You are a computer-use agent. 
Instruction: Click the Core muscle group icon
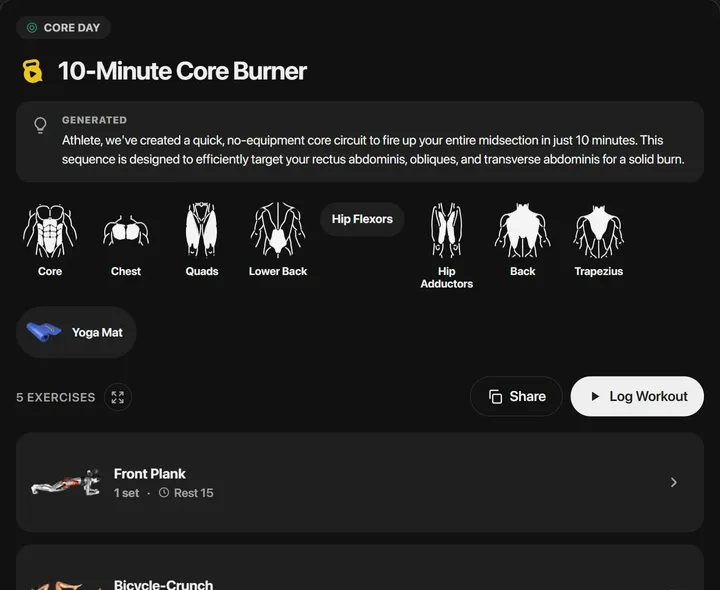[50, 230]
